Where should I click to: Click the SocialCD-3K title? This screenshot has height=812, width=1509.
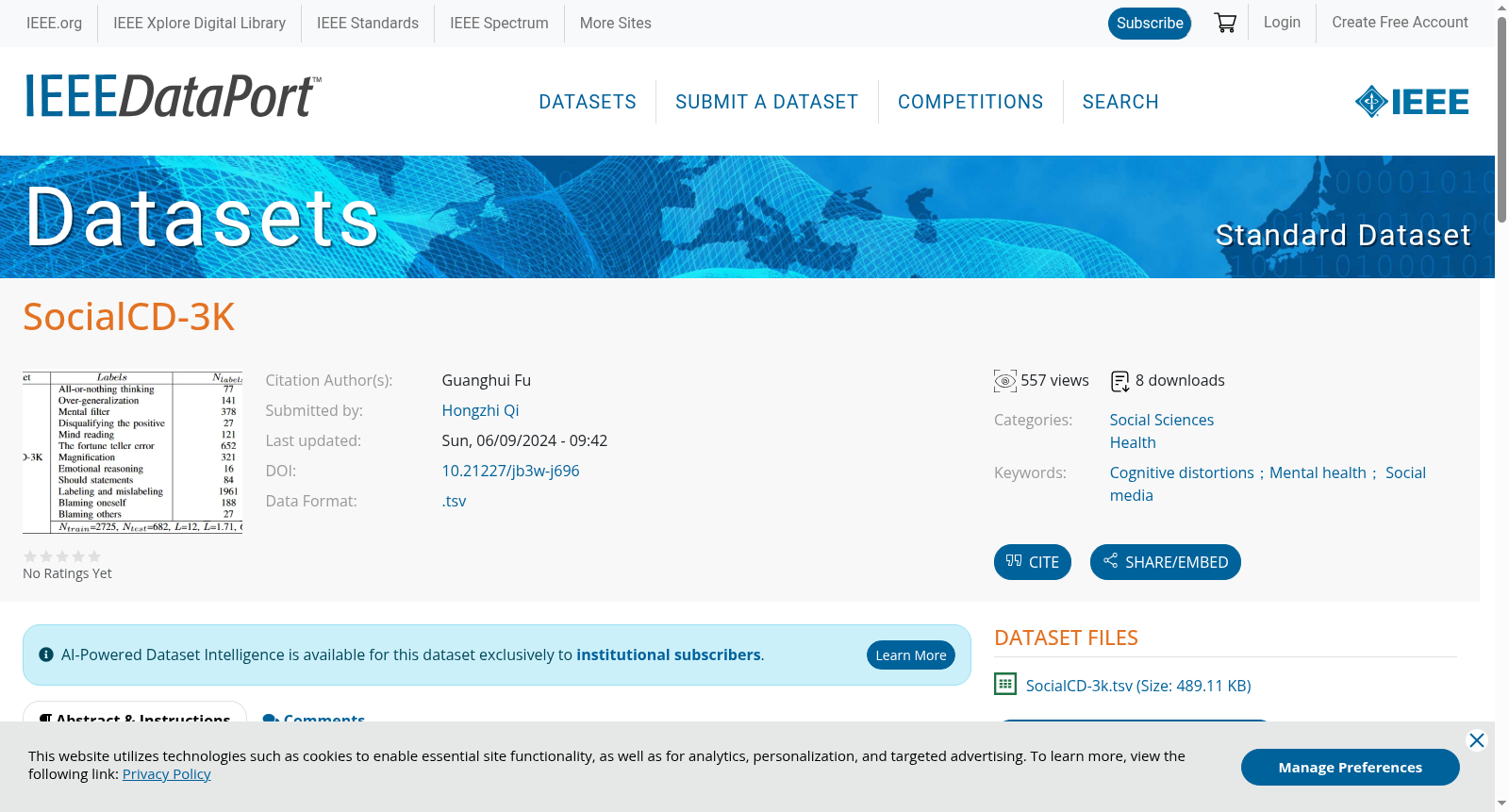[x=129, y=317]
